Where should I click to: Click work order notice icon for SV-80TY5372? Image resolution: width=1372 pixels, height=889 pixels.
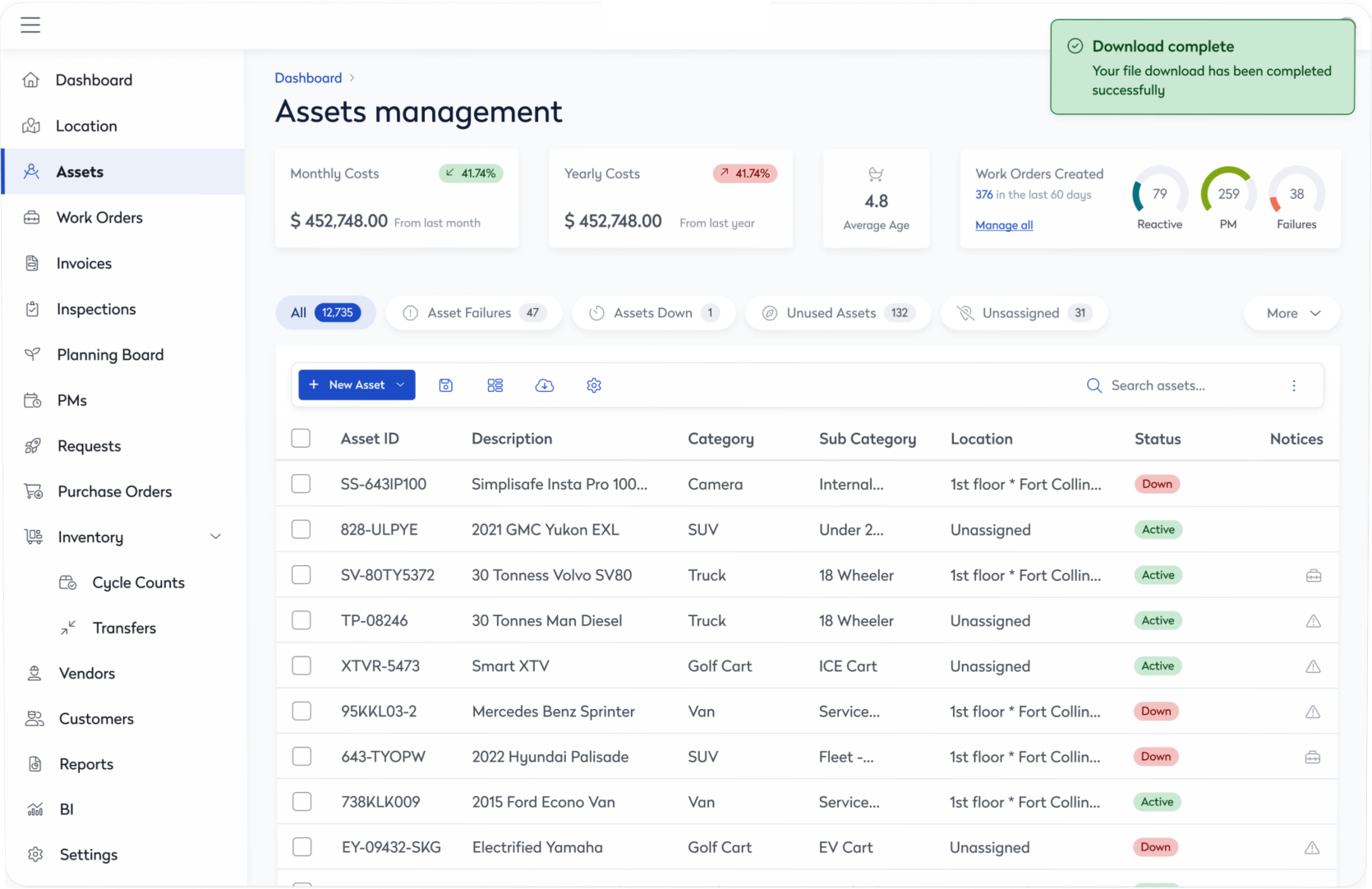1313,576
